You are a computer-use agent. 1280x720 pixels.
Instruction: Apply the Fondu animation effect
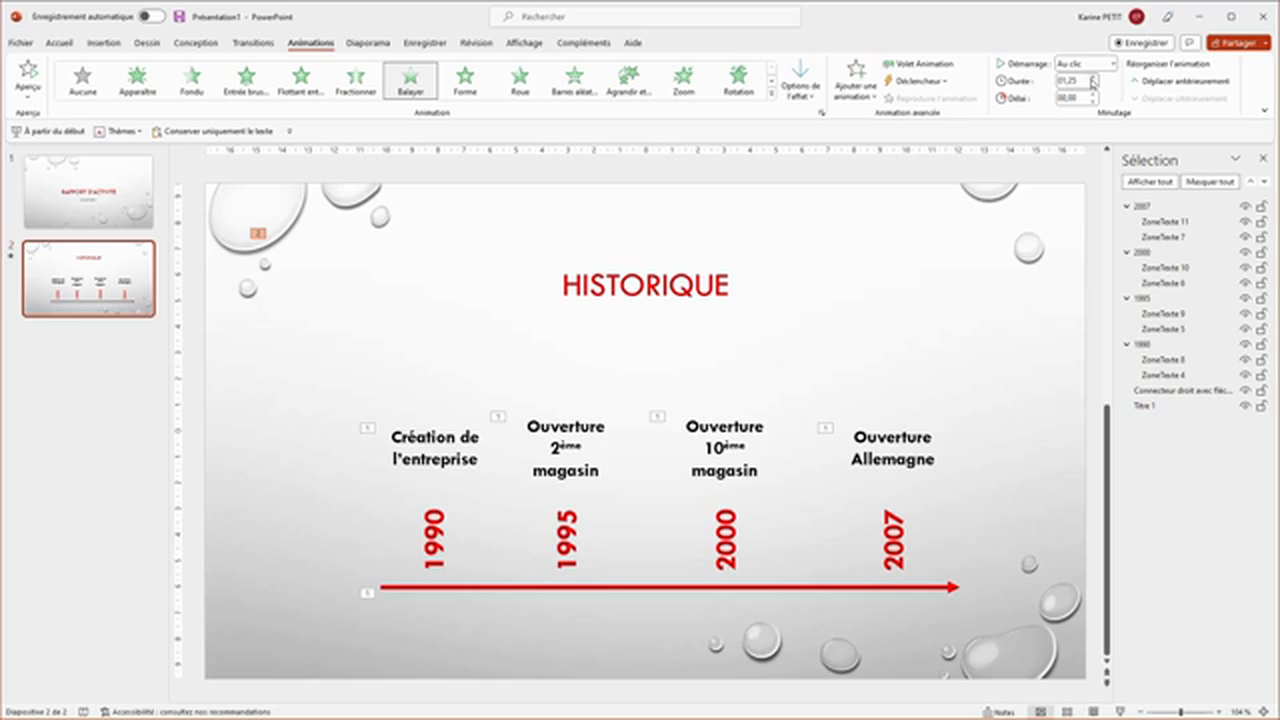(x=192, y=80)
